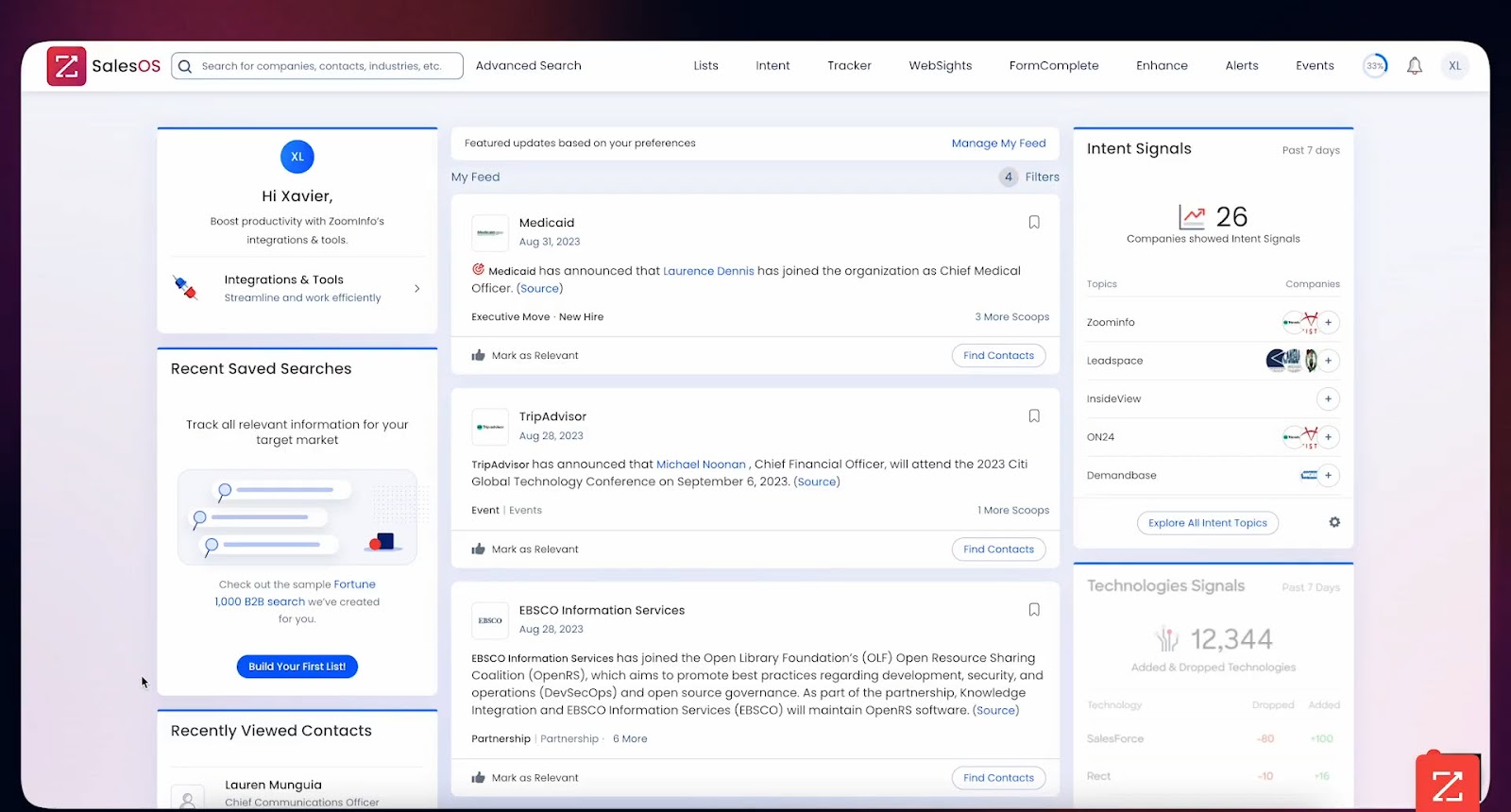Find Contacts for Medicaid

pos(999,356)
